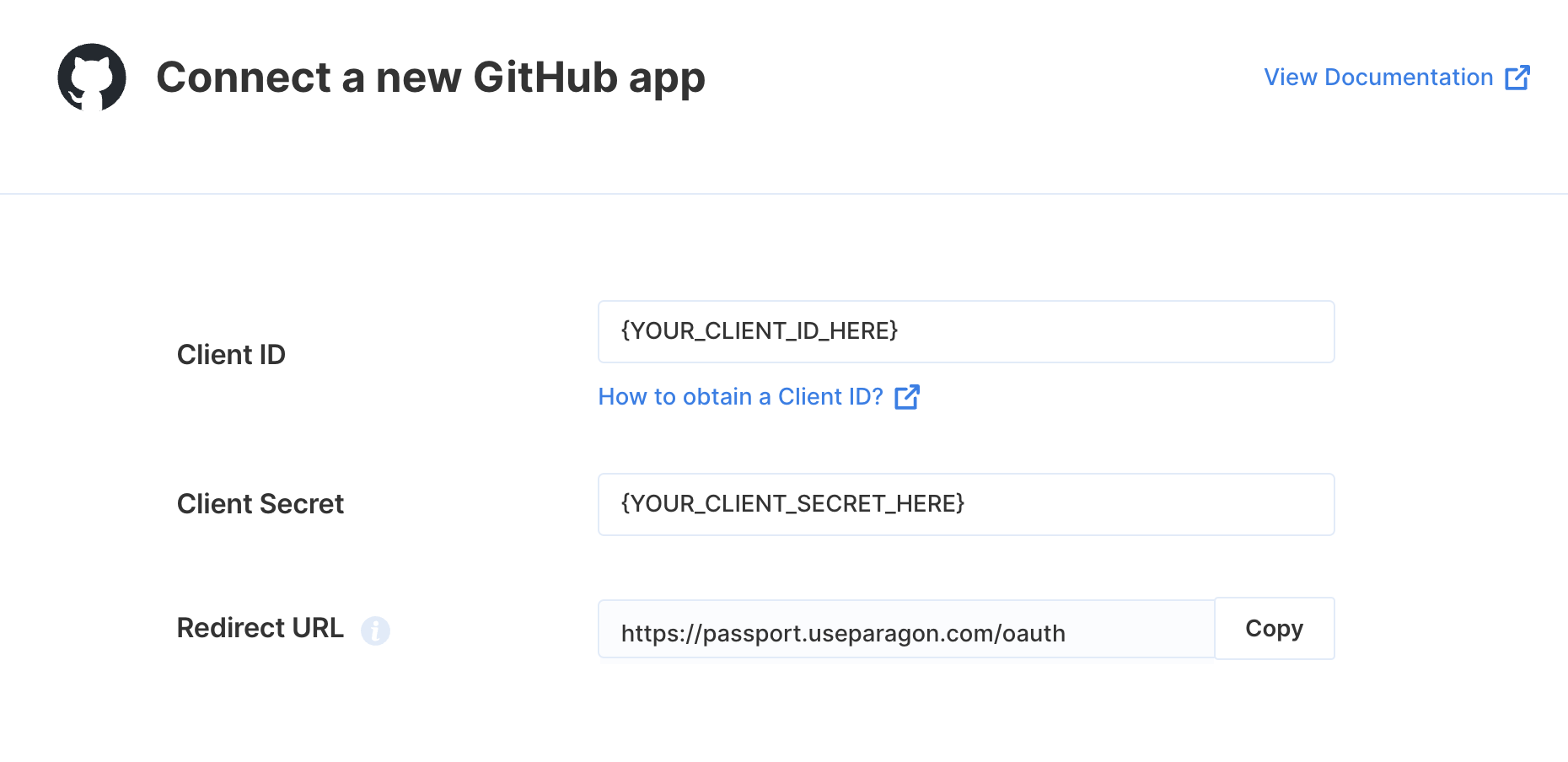This screenshot has width=1568, height=762.
Task: Focus the Client Secret input field
Action: [966, 505]
